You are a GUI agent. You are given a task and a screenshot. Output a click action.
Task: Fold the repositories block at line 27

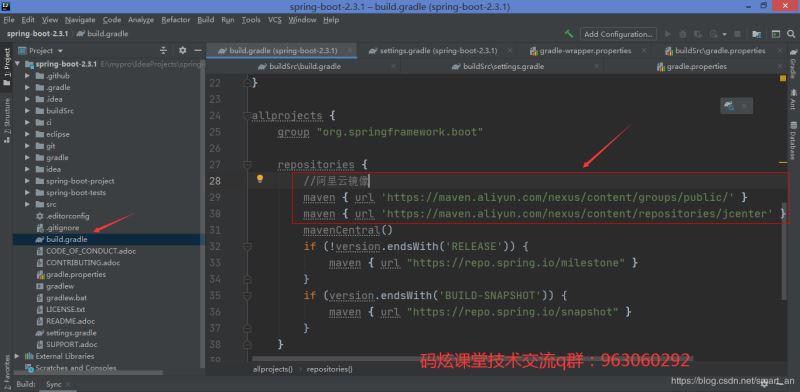[x=247, y=165]
